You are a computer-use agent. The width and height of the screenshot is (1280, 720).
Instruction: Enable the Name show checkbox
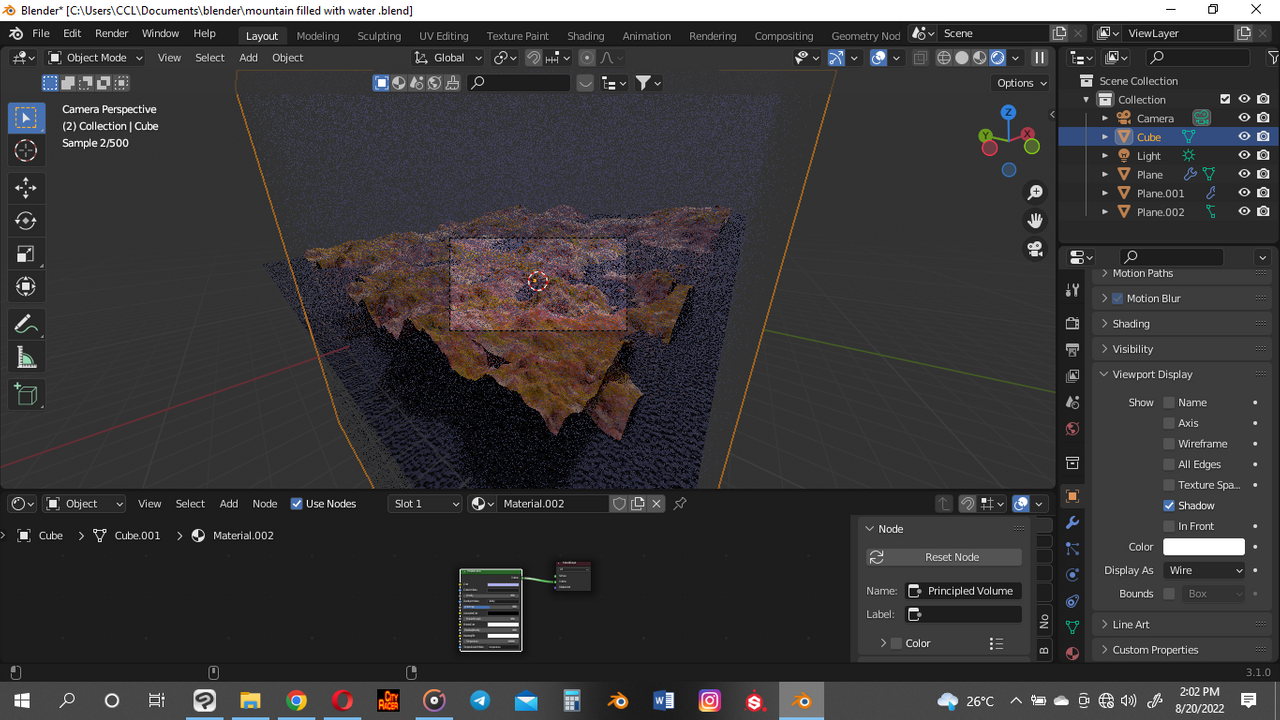(1169, 402)
